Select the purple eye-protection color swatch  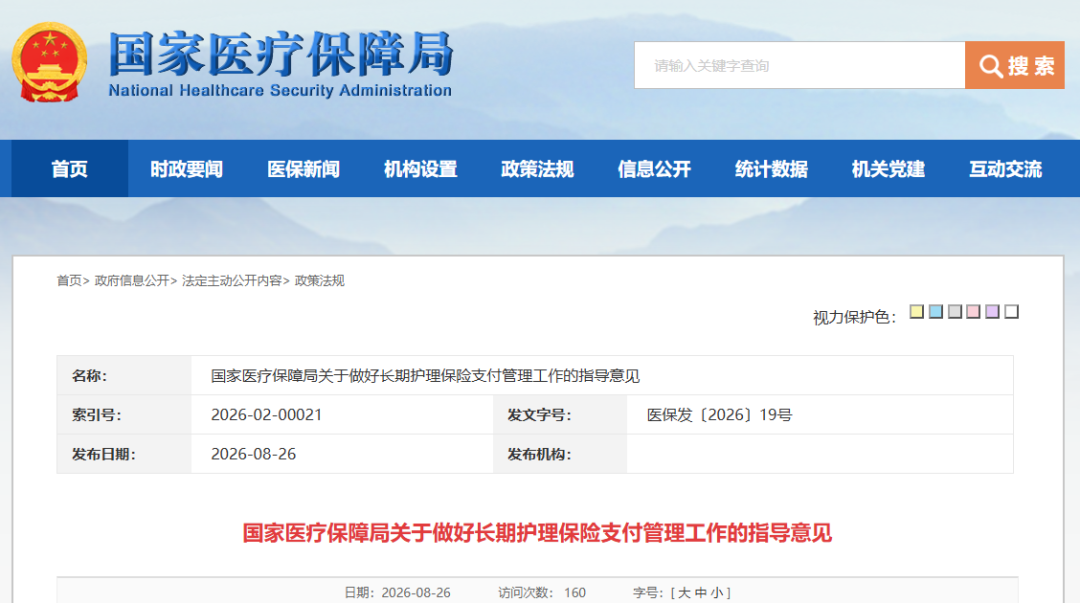(x=993, y=311)
